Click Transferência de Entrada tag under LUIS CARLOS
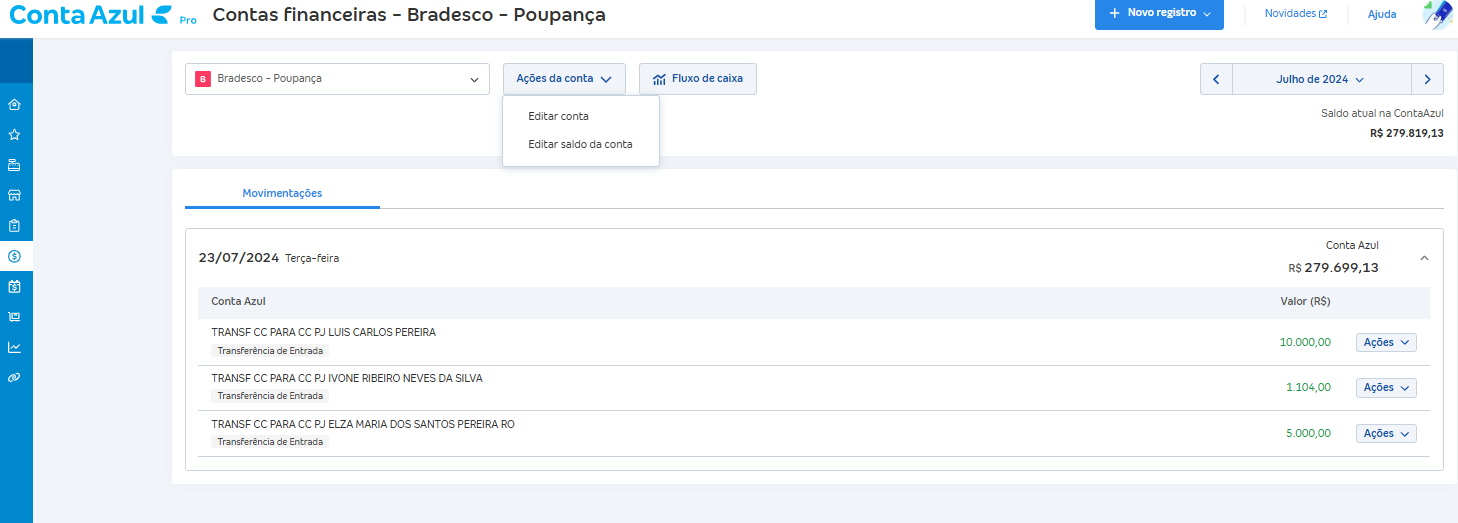This screenshot has width=1458, height=523. coord(270,351)
